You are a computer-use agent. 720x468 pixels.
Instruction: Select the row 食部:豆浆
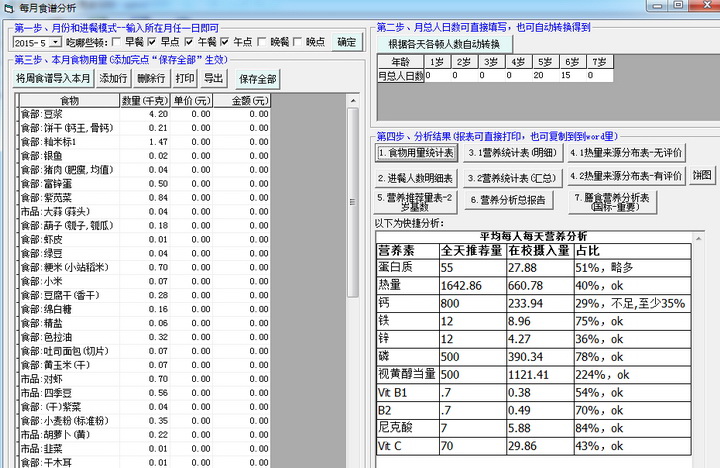145,114
